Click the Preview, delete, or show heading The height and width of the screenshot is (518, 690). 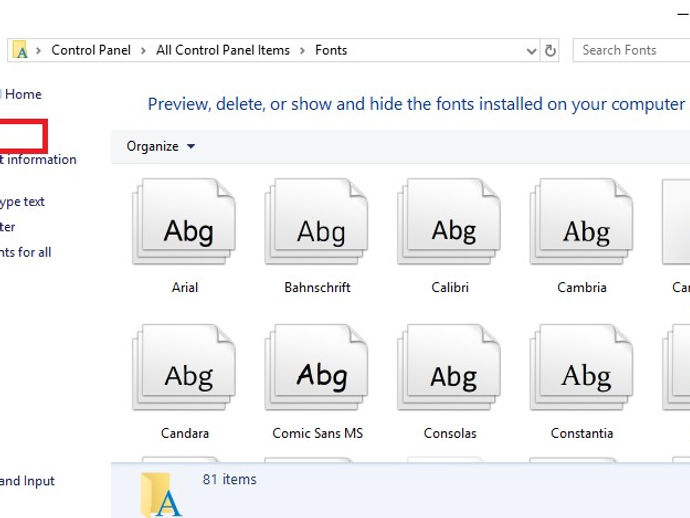click(x=416, y=105)
